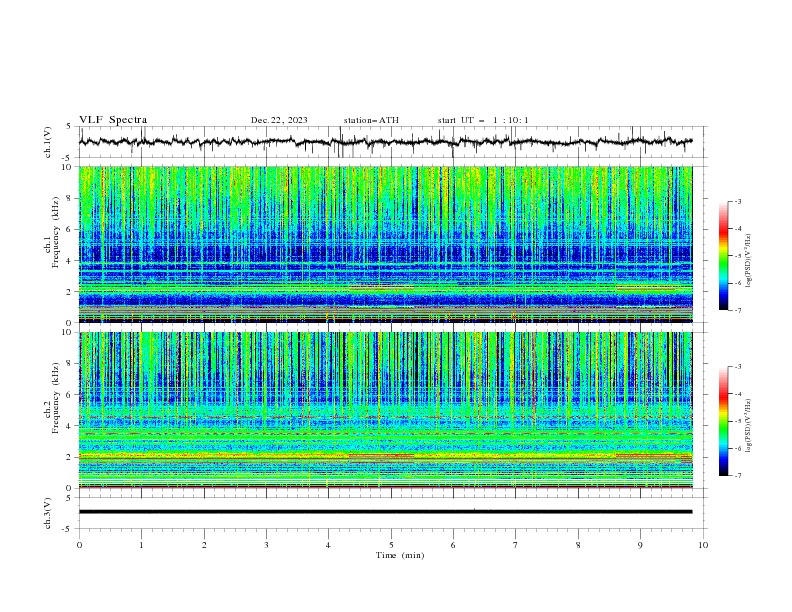Click the "station=ATH" label
Image resolution: width=792 pixels, height=612 pixels.
pyautogui.click(x=371, y=120)
